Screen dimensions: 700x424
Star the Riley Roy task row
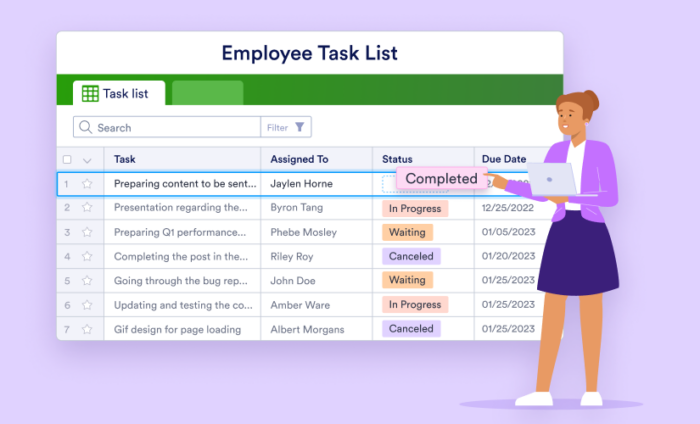pyautogui.click(x=87, y=256)
